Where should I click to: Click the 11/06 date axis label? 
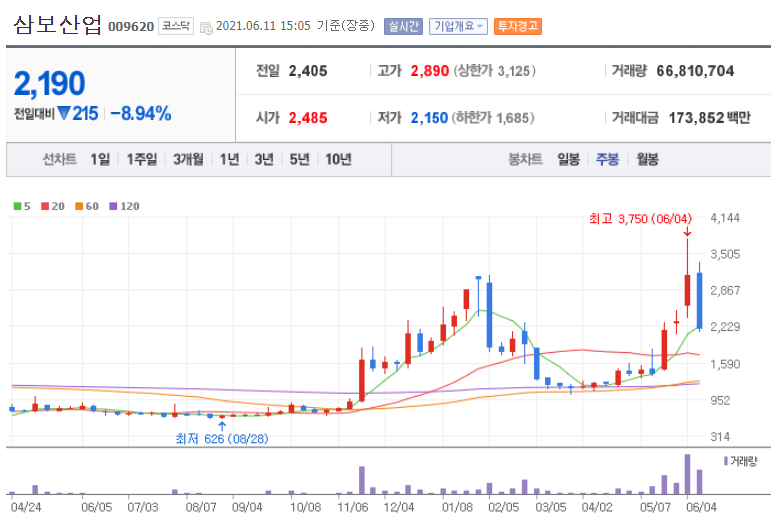pos(353,507)
